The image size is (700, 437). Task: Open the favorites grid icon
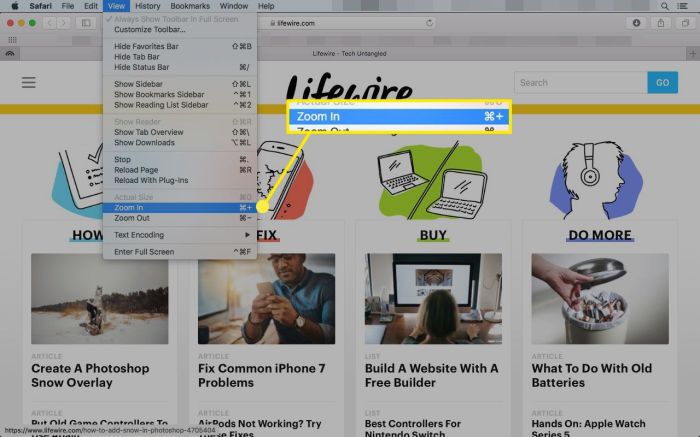[12, 40]
